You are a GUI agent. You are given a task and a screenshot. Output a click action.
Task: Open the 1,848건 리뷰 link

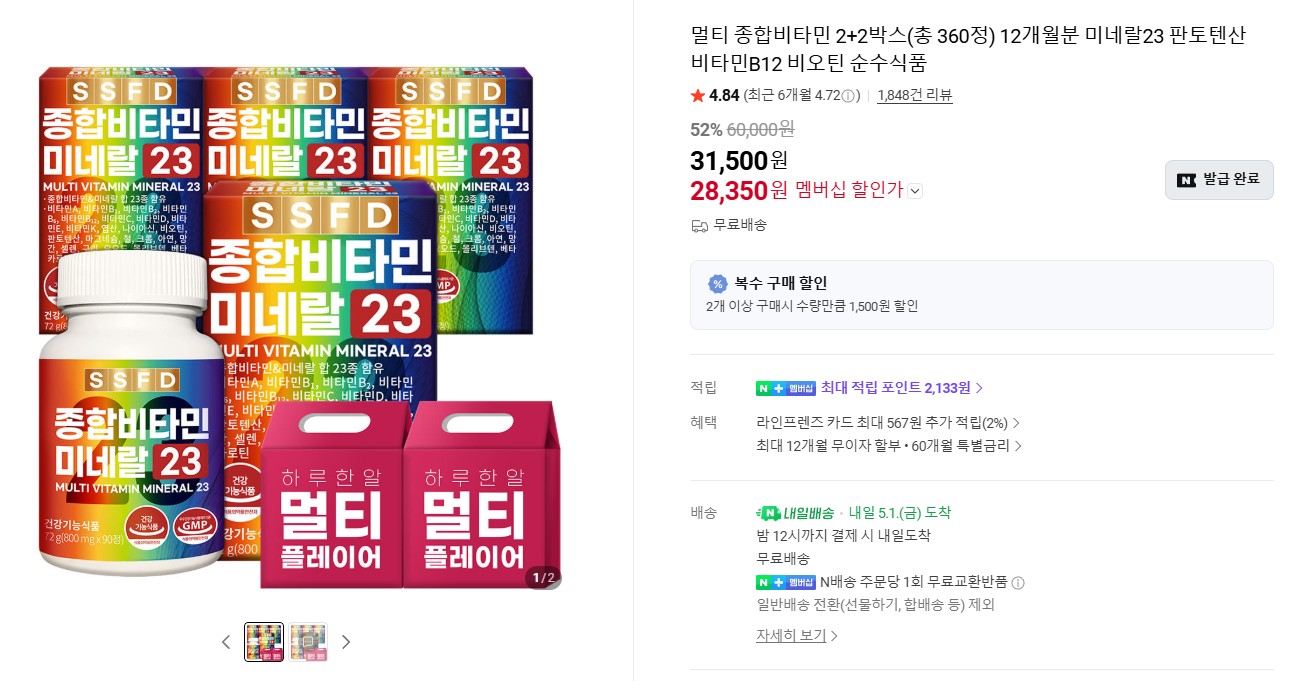point(914,96)
